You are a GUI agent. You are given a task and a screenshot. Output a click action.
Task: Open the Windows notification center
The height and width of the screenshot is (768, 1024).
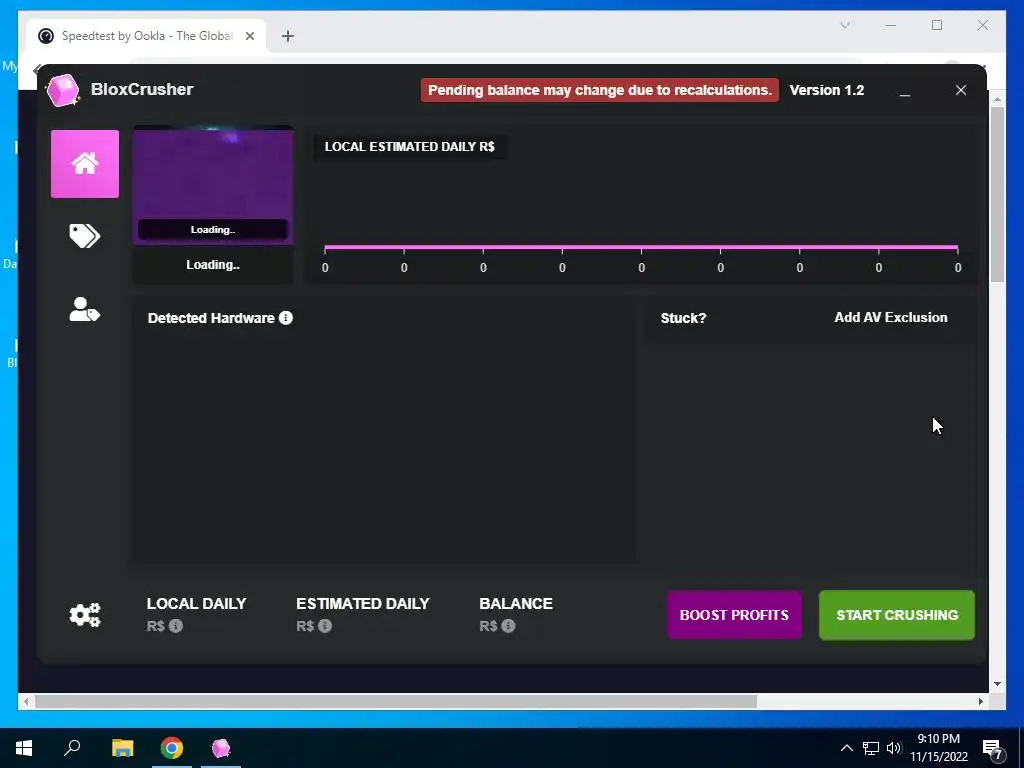tap(993, 749)
